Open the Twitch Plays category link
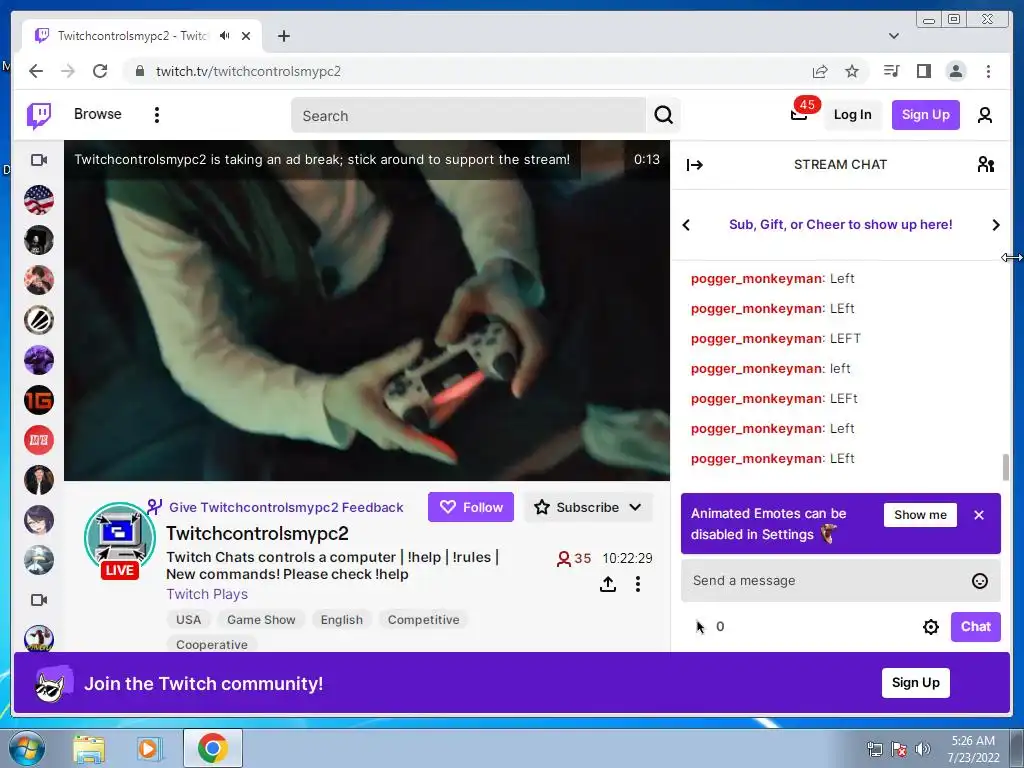Screen dimensions: 1024x768 tap(207, 594)
